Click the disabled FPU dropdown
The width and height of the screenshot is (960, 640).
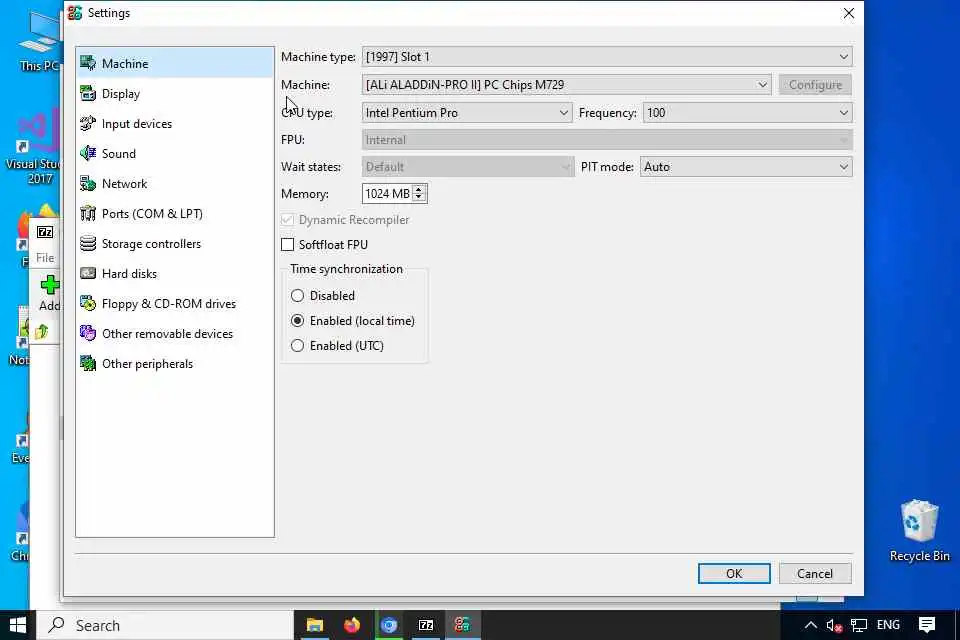(607, 140)
